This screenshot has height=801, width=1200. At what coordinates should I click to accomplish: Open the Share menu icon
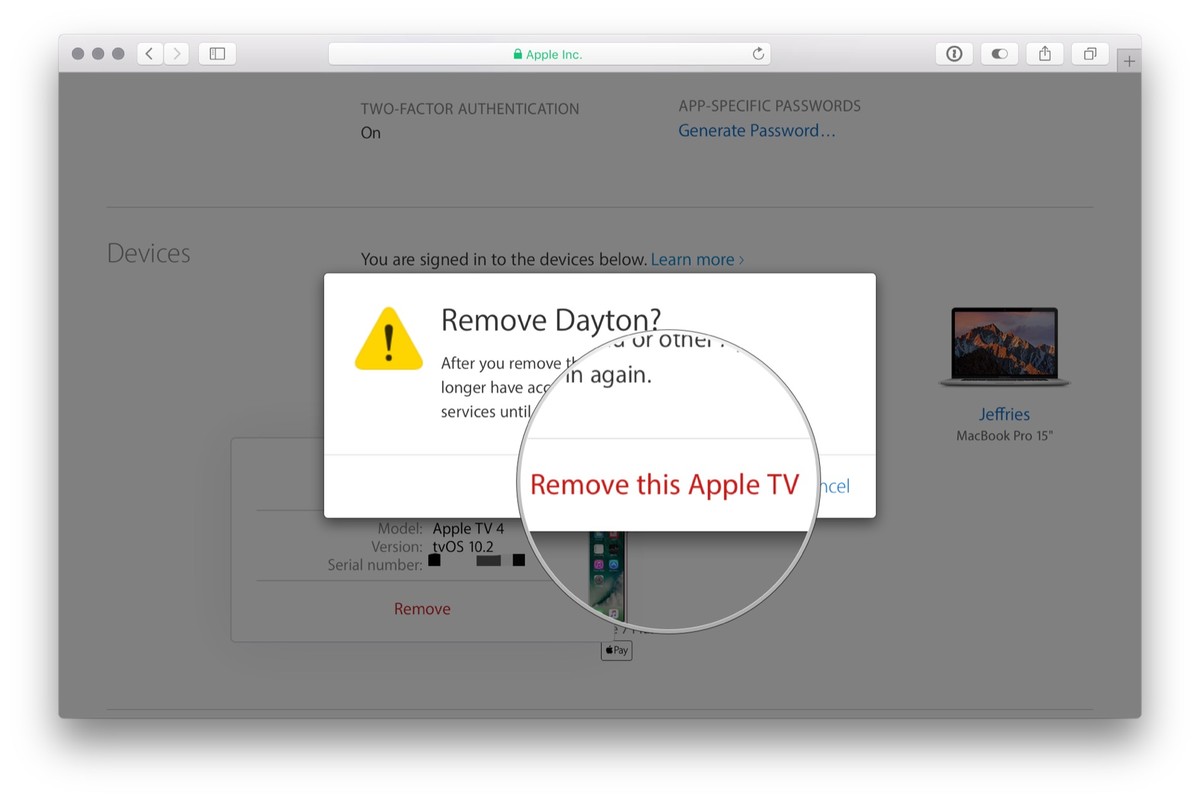[x=1045, y=54]
